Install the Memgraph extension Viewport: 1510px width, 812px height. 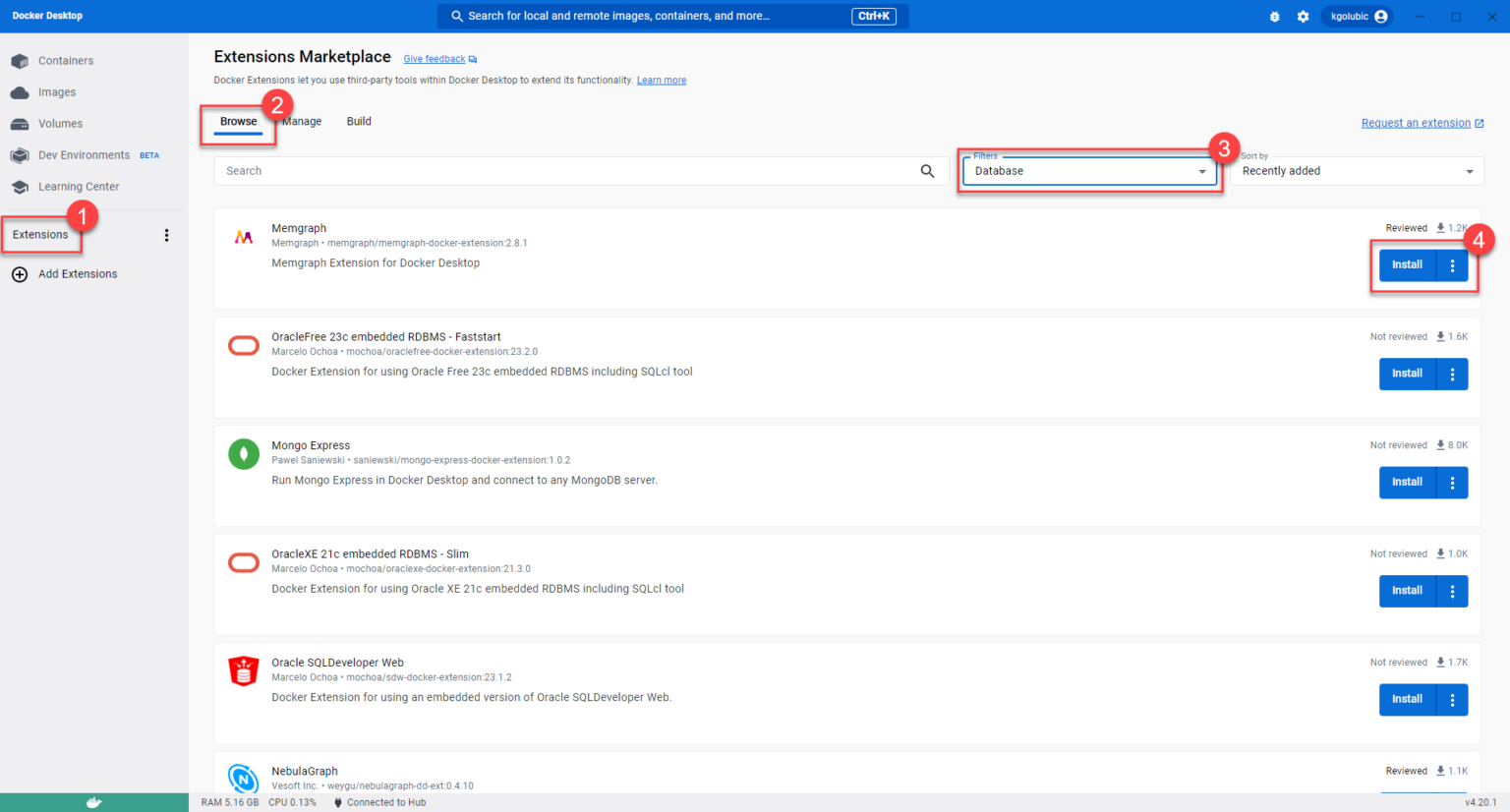(1406, 264)
